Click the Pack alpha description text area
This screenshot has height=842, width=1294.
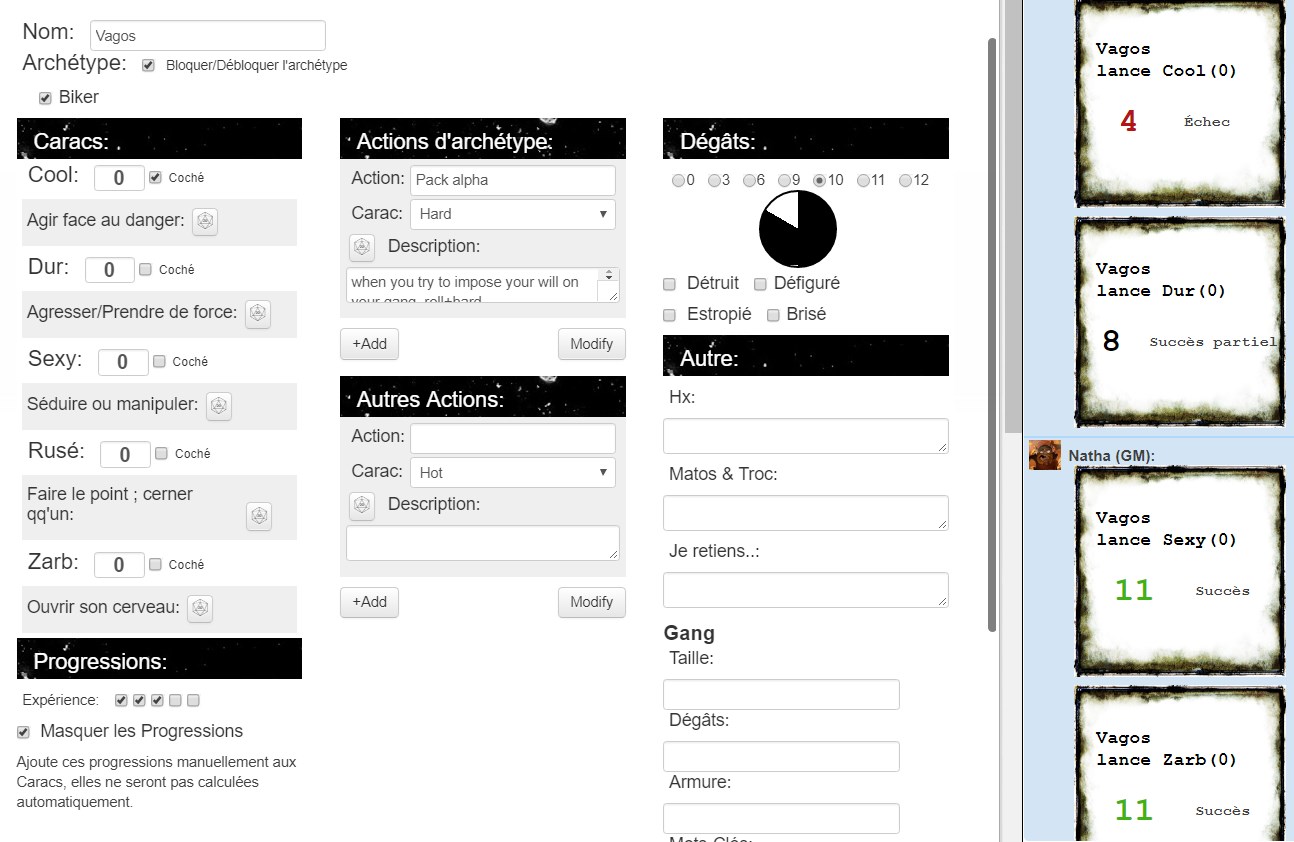pos(483,285)
